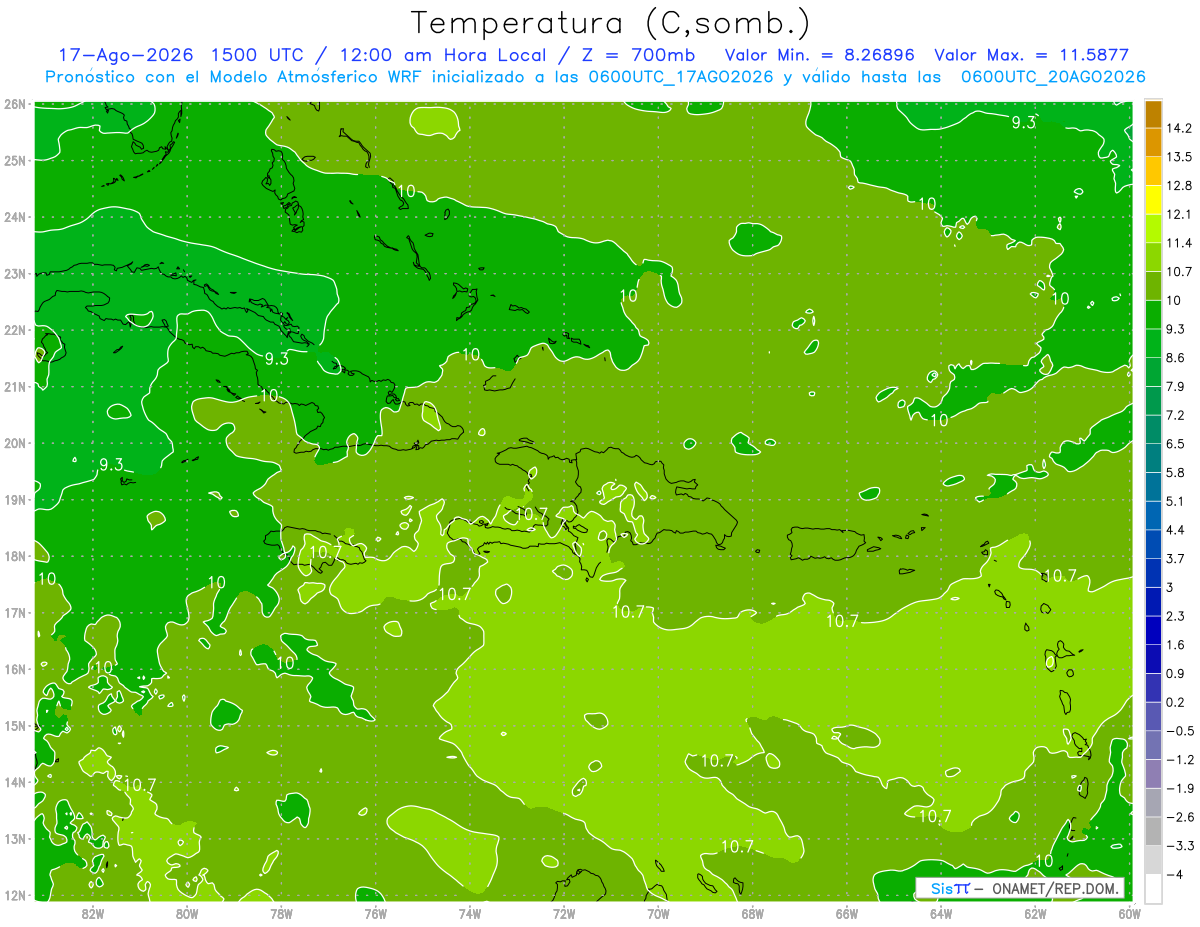Click the colorbar label "12.8"
This screenshot has height=927, width=1200.
[x=1180, y=186]
